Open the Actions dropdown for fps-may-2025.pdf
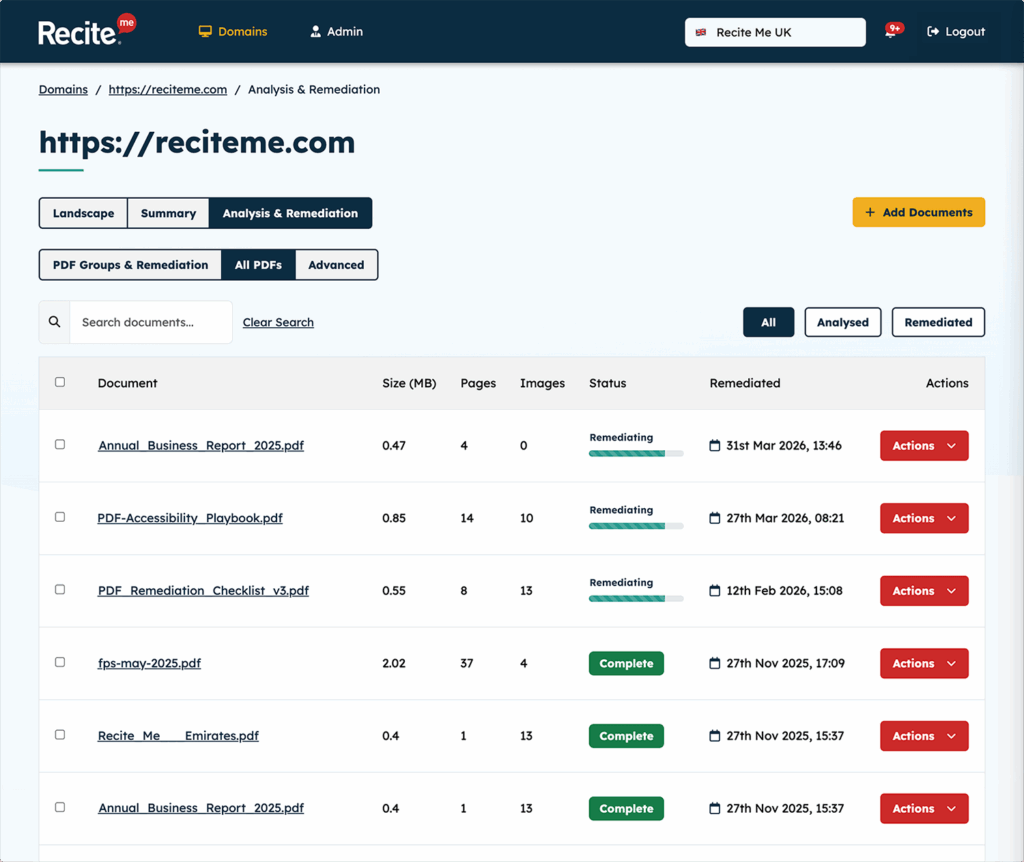Screen dimensions: 1024x862 [923, 663]
